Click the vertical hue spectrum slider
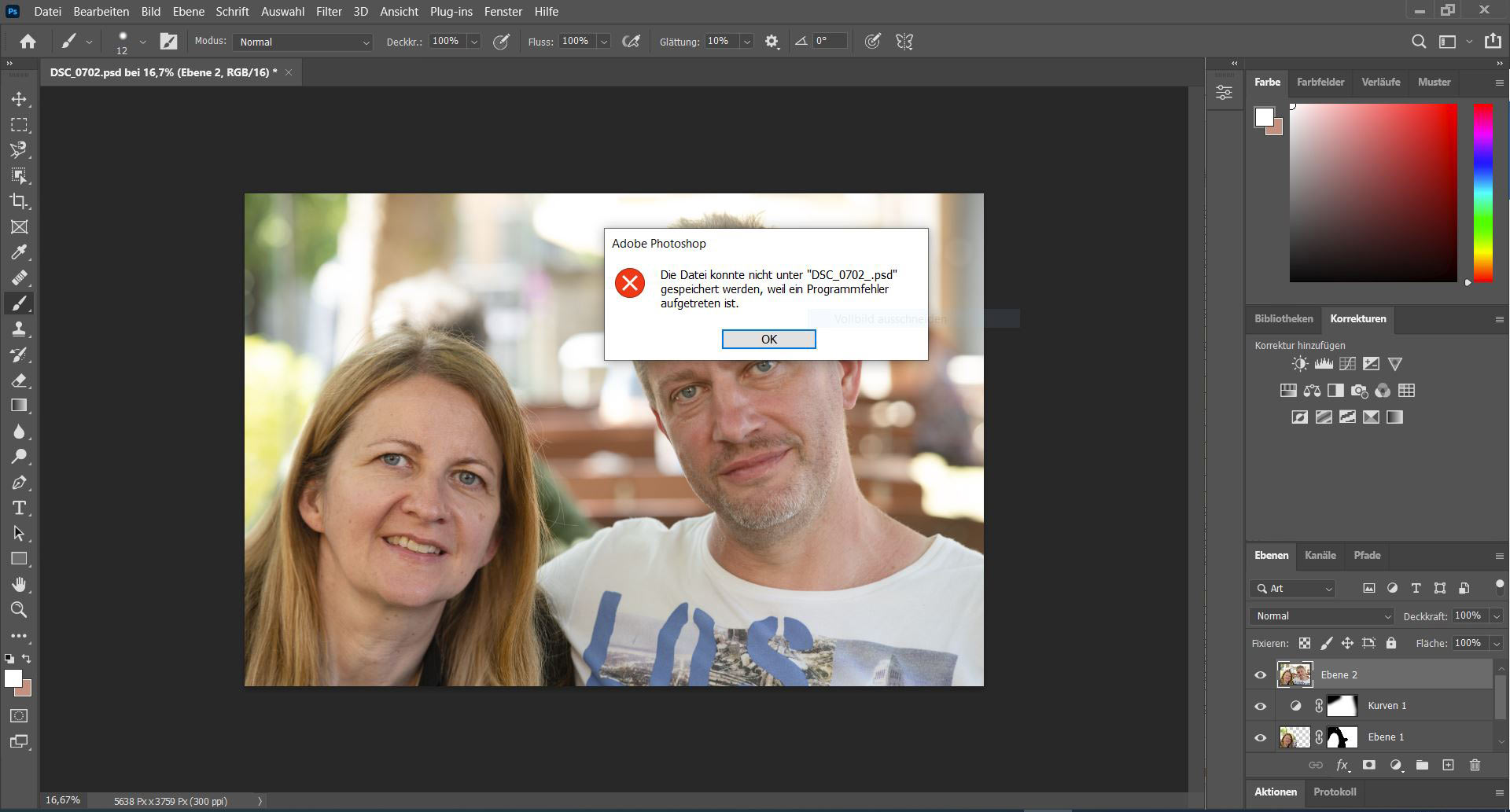Viewport: 1510px width, 812px height. [1482, 193]
